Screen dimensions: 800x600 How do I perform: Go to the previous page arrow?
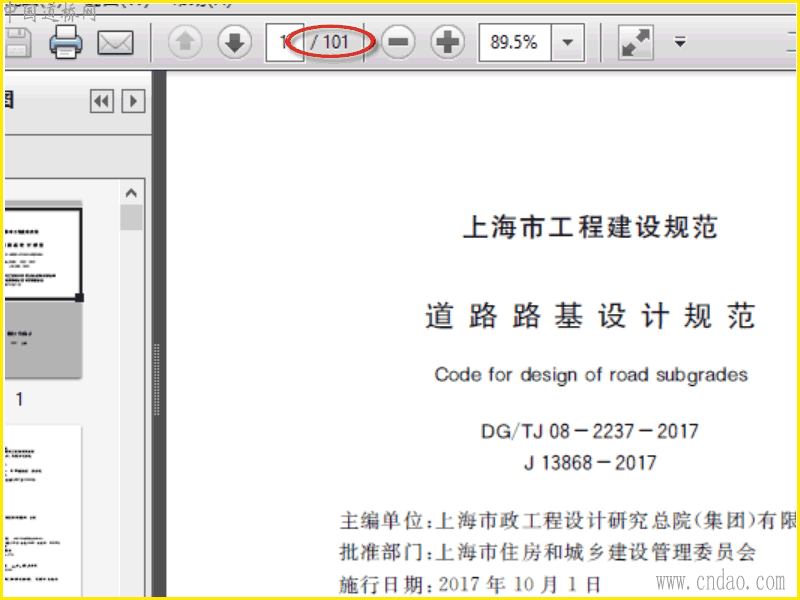(185, 42)
